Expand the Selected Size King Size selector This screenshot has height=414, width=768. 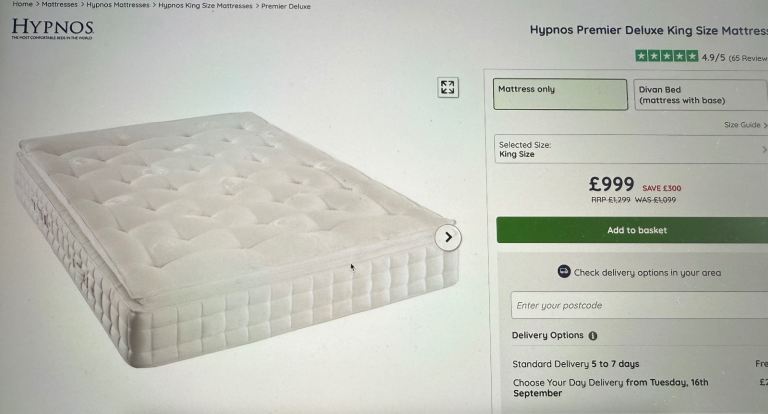coord(631,149)
